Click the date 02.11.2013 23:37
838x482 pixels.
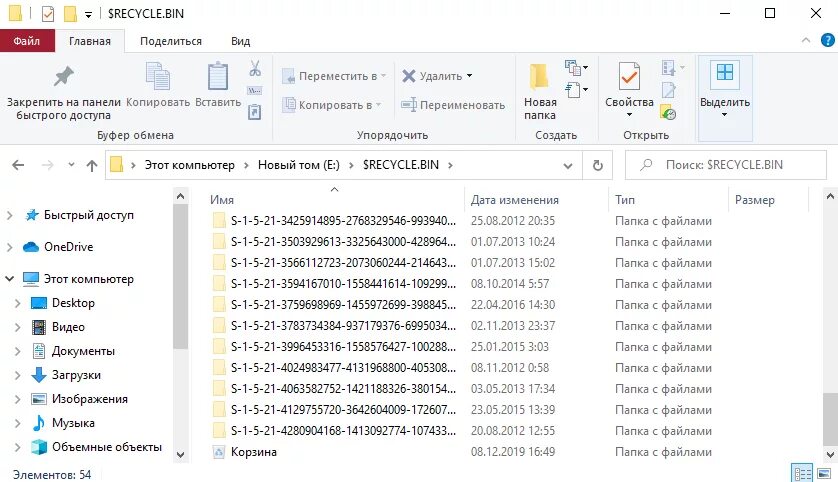(x=513, y=325)
